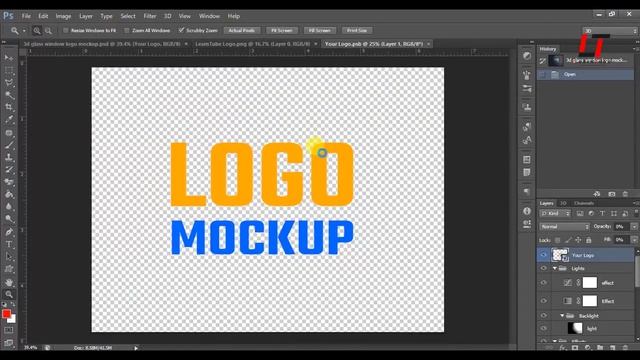Viewport: 640px width, 360px height.
Task: Hide the Backlight group
Action: 543,316
